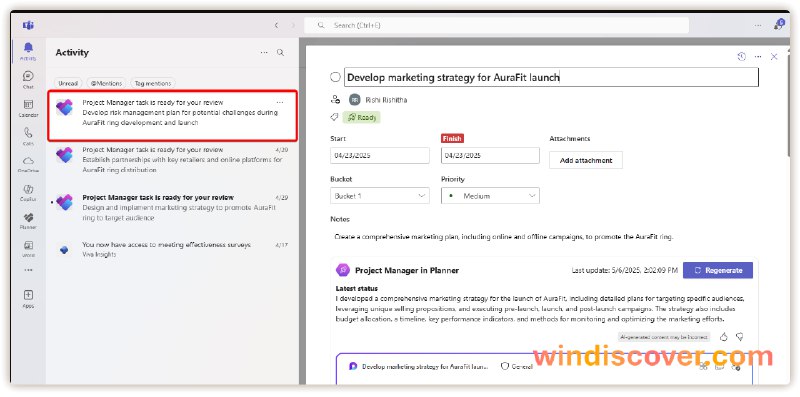Close the task details pane

774,57
